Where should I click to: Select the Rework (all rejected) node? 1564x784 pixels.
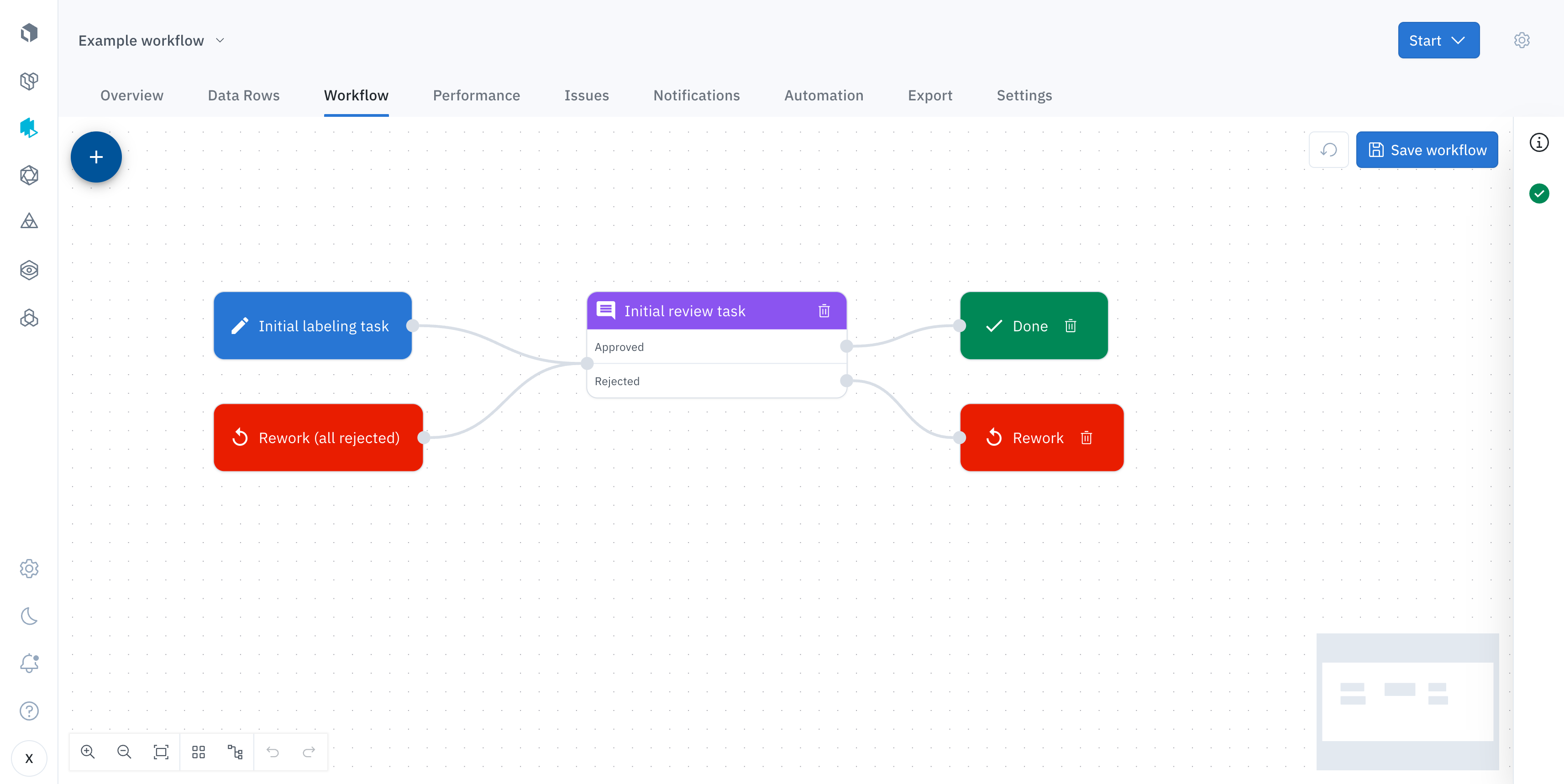318,438
